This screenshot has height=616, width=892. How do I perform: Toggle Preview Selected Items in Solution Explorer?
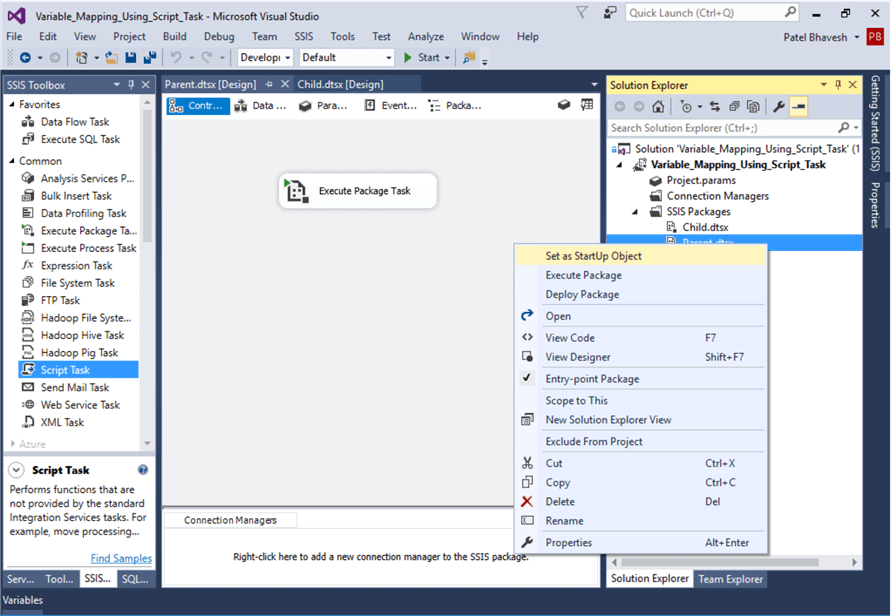799,106
